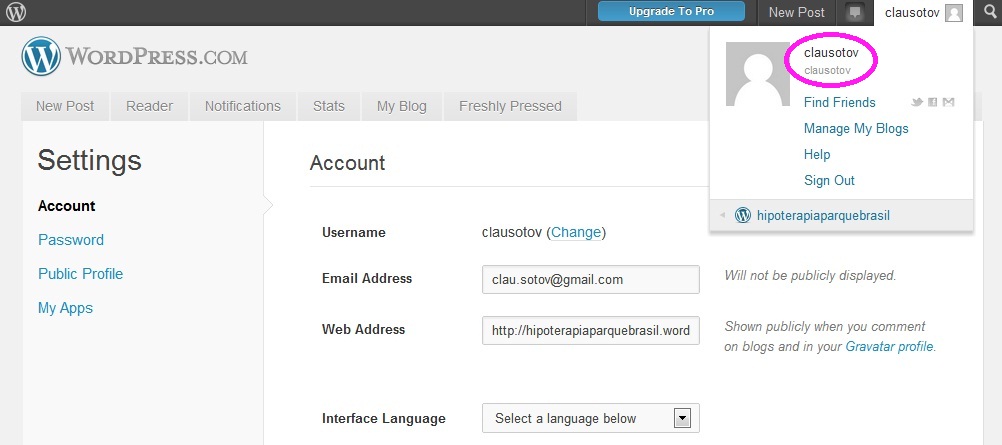Viewport: 1002px width, 445px height.
Task: Open the Freshly Pressed tab
Action: tap(510, 106)
